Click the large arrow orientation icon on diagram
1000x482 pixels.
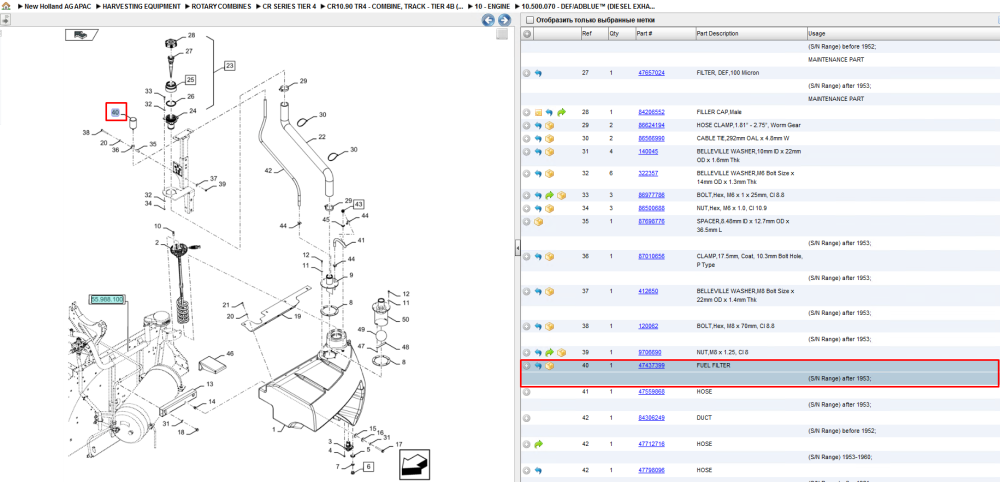coord(415,464)
